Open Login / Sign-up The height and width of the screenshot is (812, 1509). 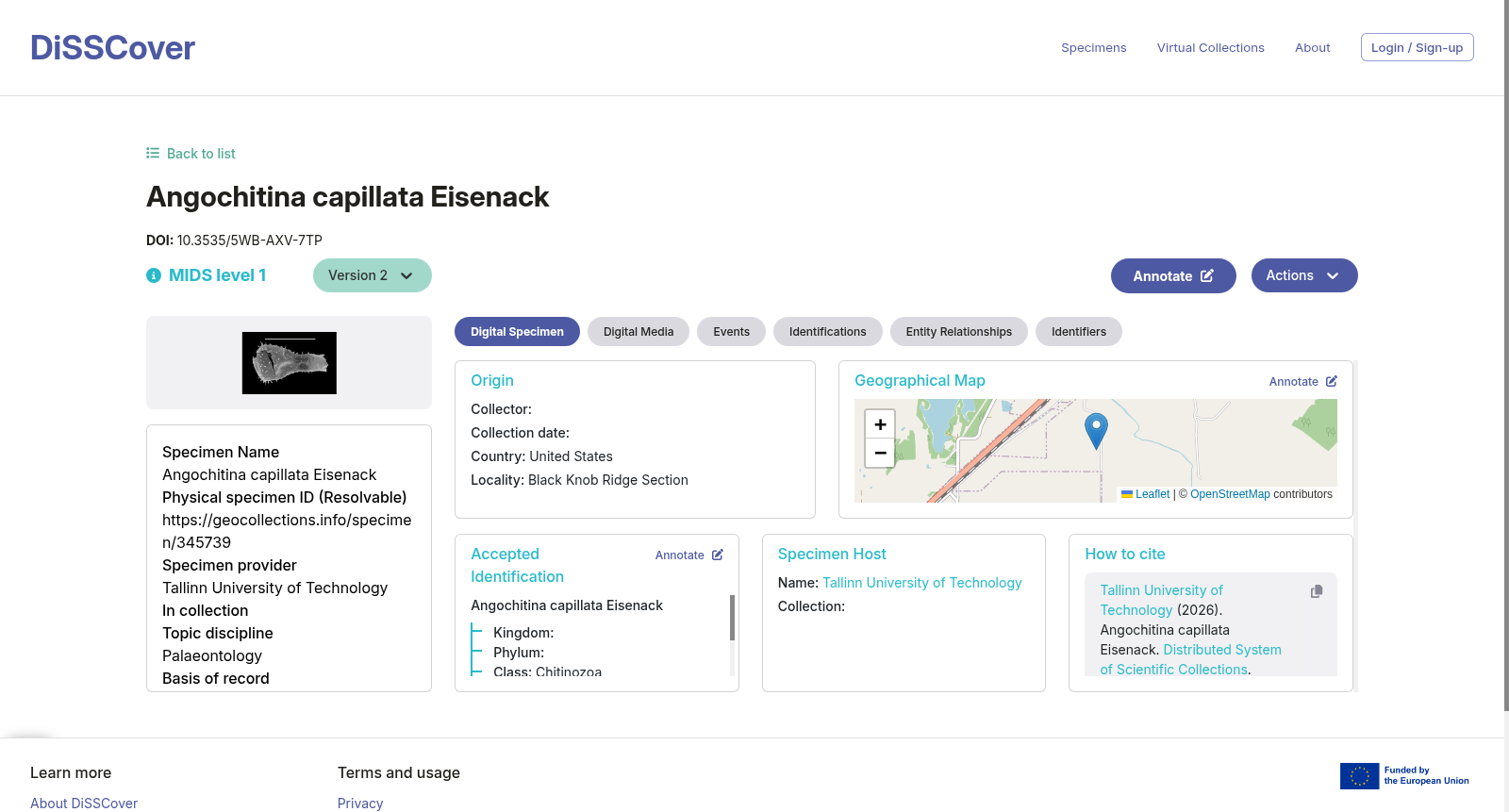[x=1417, y=47]
